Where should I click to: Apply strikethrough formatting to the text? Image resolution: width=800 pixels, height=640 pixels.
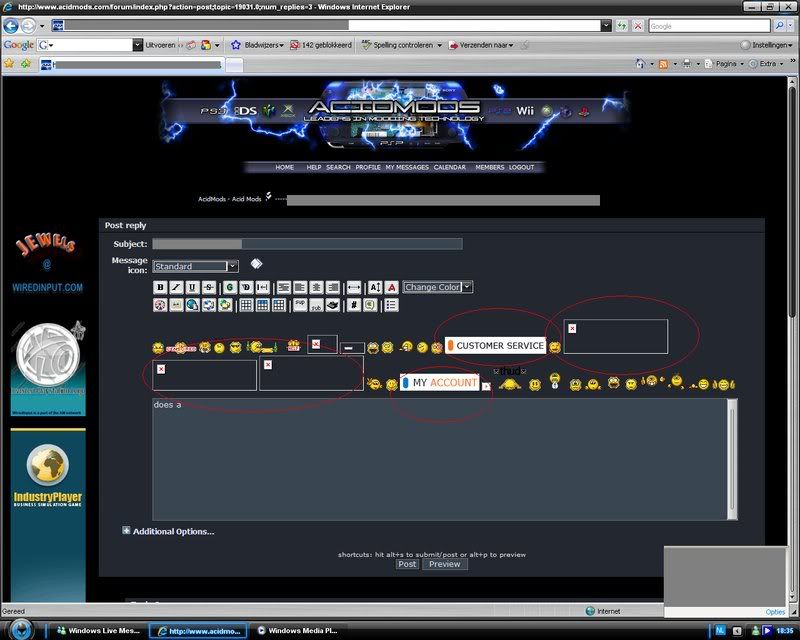pyautogui.click(x=209, y=287)
